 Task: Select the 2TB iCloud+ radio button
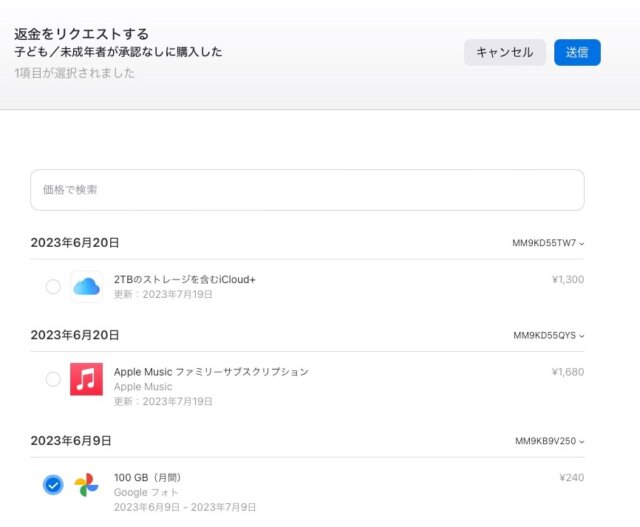pyautogui.click(x=53, y=287)
